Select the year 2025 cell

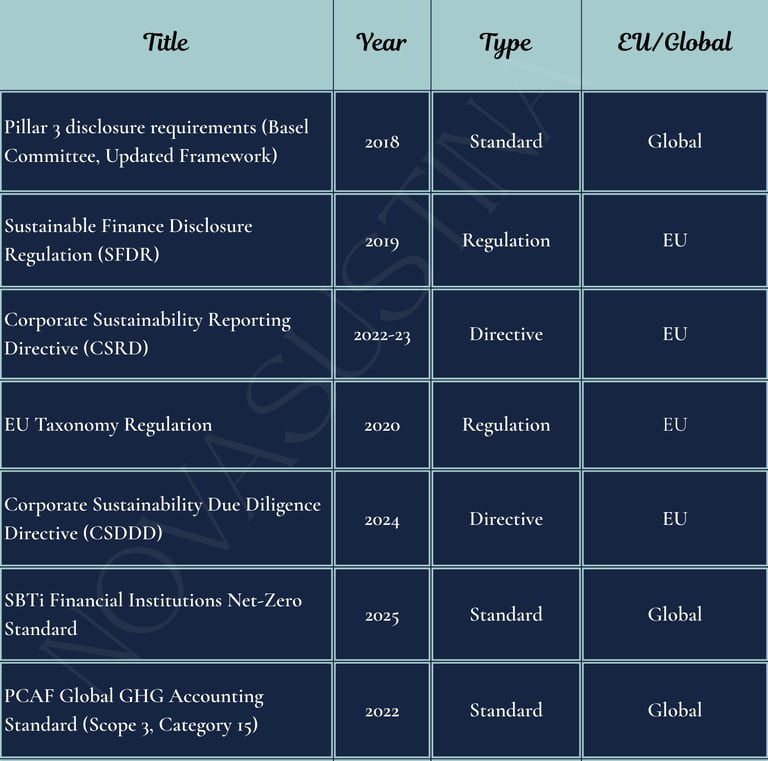tap(382, 615)
